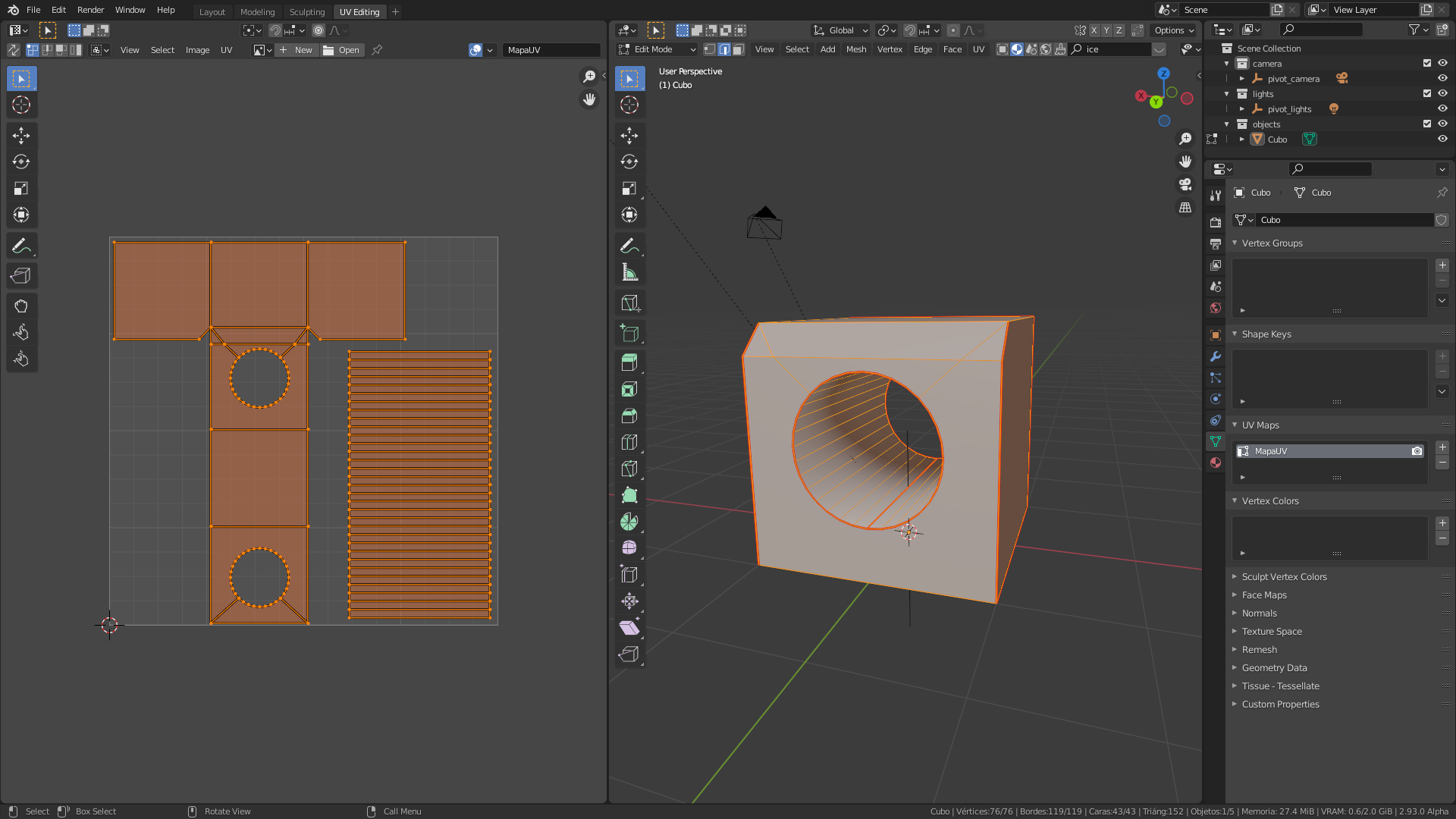Switch to the Modifier Properties wrench tab
Screen dimensions: 1456x819
point(1216,356)
